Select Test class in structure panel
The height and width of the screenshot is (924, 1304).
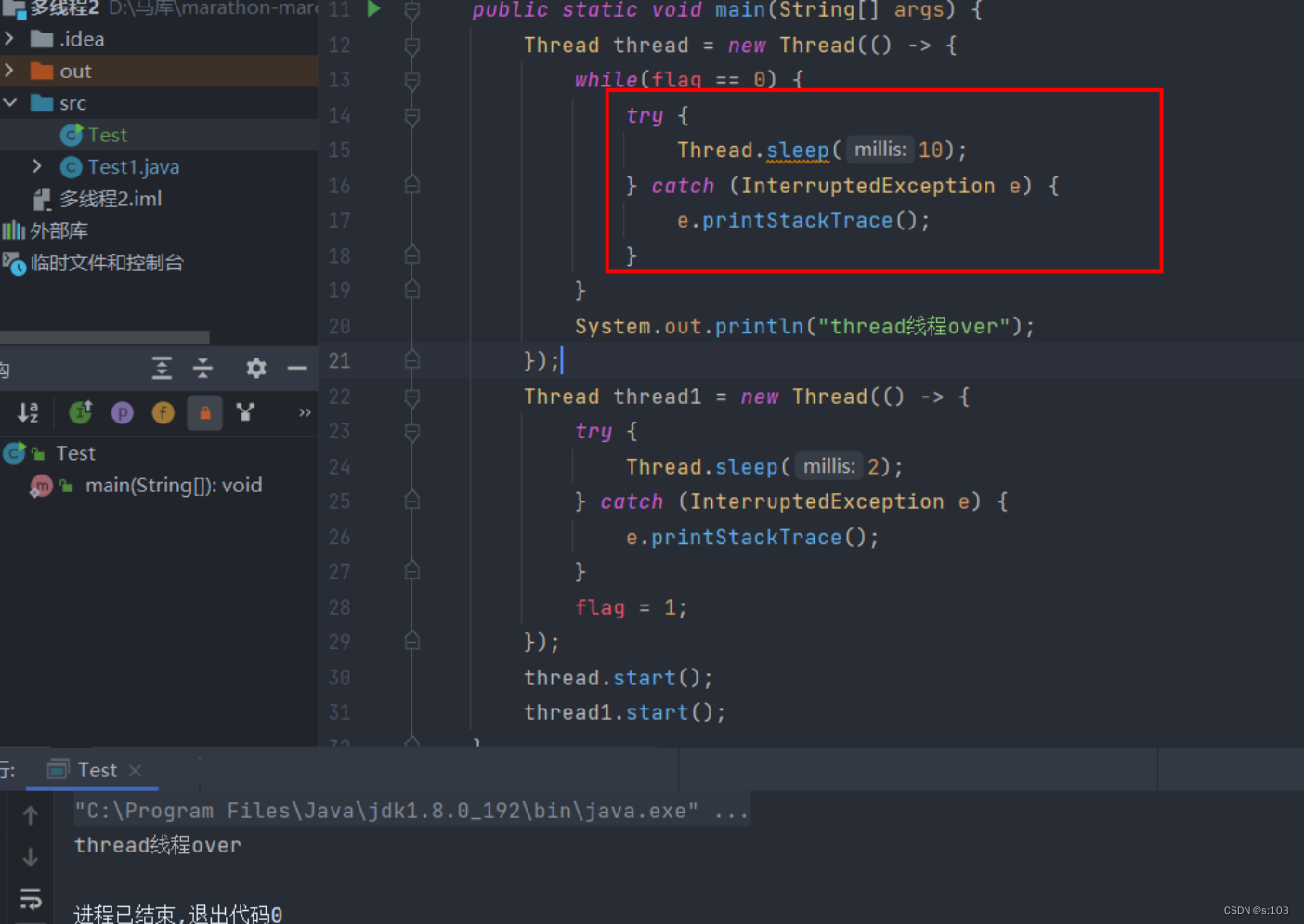[x=75, y=453]
